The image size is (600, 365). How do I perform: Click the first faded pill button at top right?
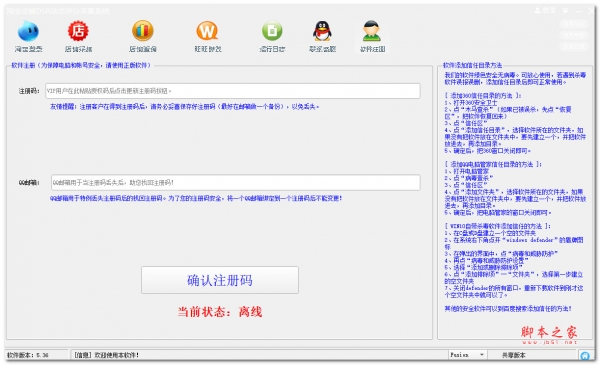pyautogui.click(x=574, y=24)
